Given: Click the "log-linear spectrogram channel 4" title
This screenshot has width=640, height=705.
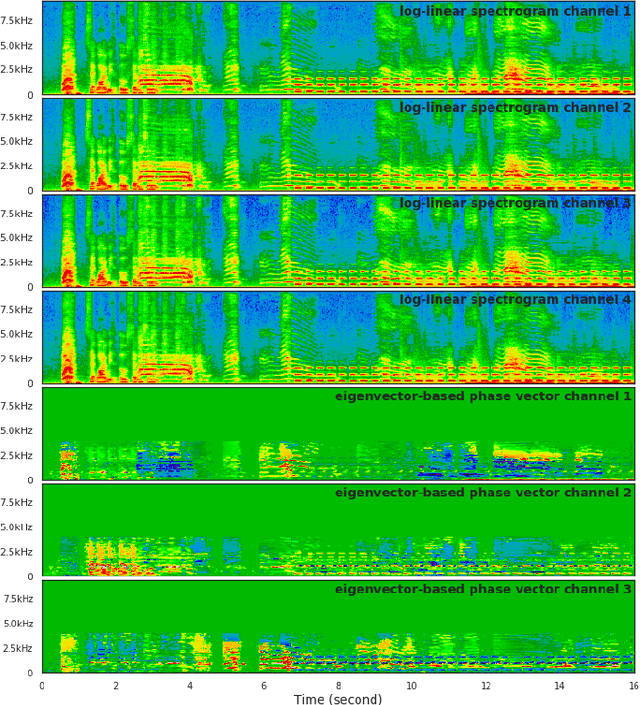Looking at the screenshot, I should click(x=515, y=300).
